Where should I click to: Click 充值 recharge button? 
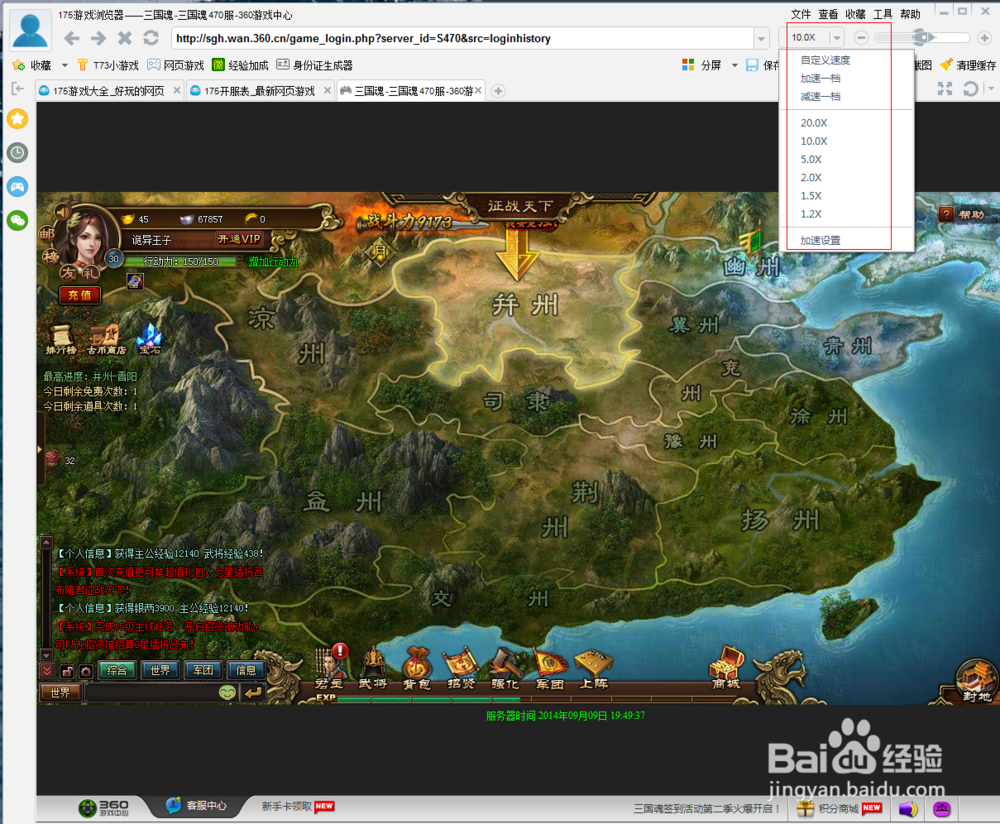click(x=80, y=295)
